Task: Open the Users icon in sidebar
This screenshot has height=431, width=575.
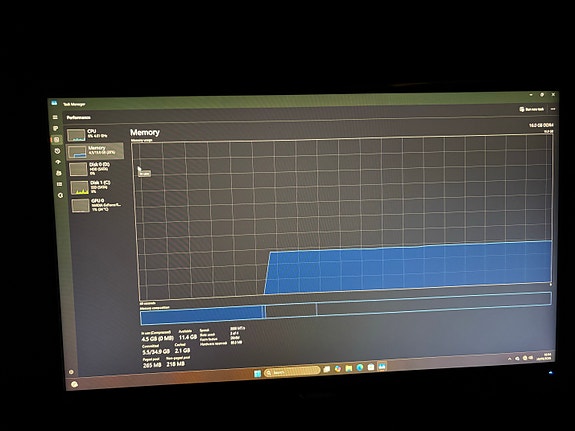Action: click(x=59, y=173)
